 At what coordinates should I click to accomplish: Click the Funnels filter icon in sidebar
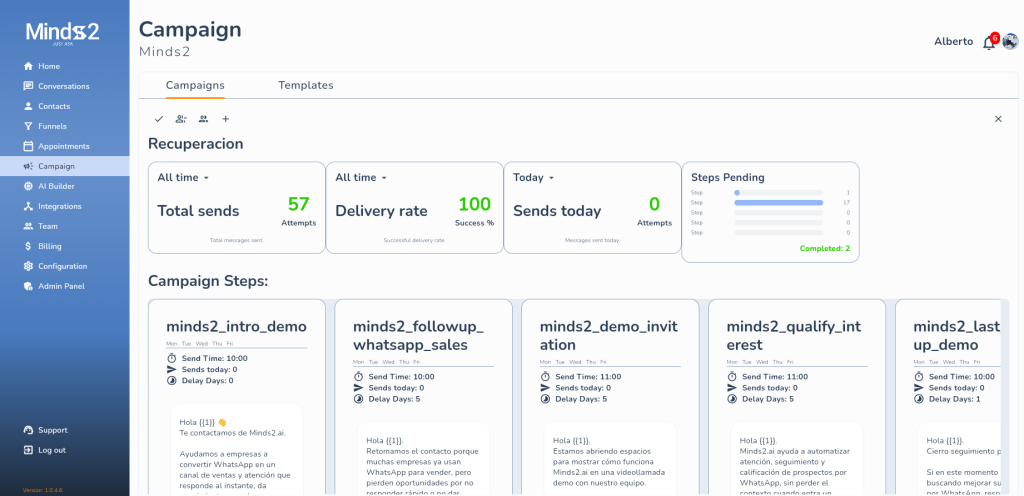tap(29, 126)
